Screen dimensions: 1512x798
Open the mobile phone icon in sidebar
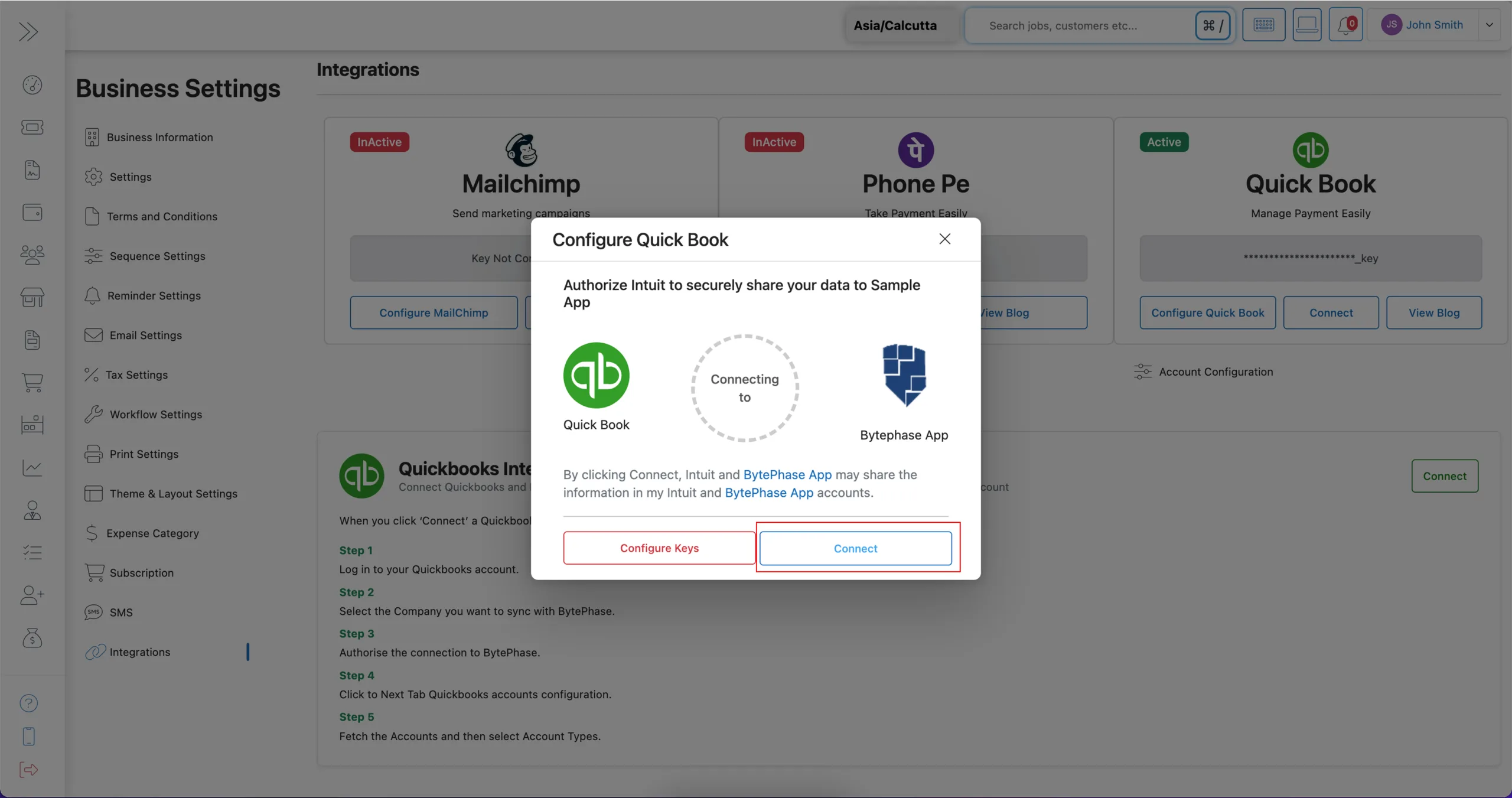(28, 736)
